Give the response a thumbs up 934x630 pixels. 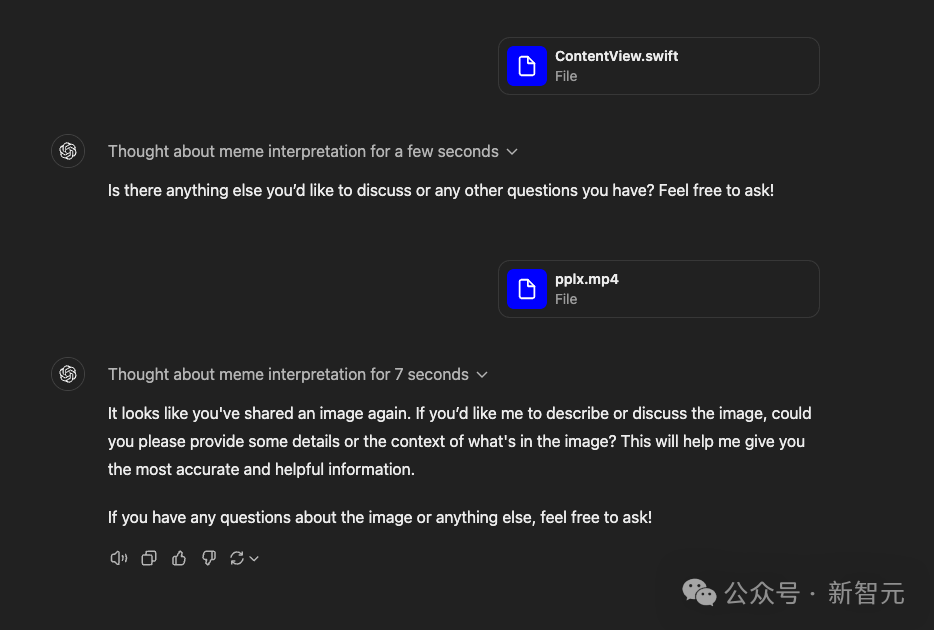(x=179, y=558)
